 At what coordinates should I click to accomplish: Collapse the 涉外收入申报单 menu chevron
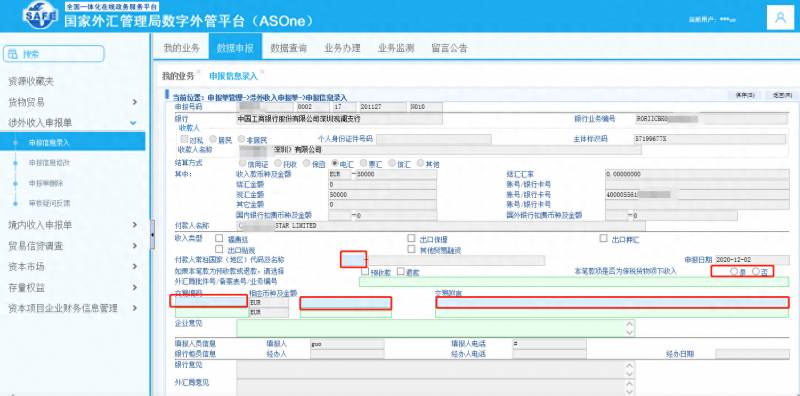tap(134, 122)
